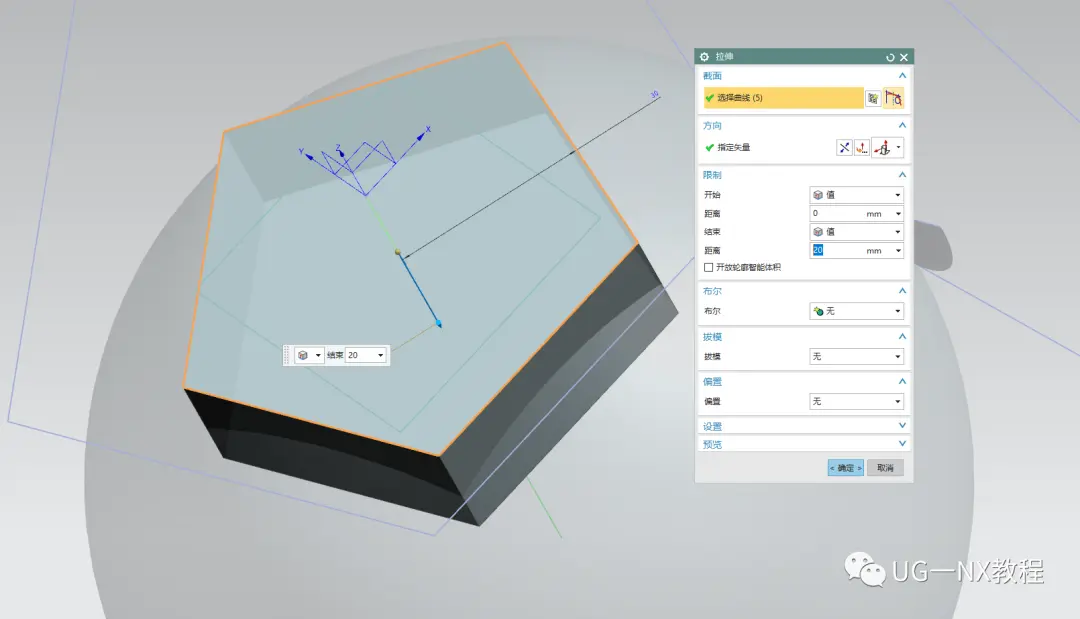Open the vector dialog icon beside 指定矢量

pyautogui.click(x=862, y=147)
